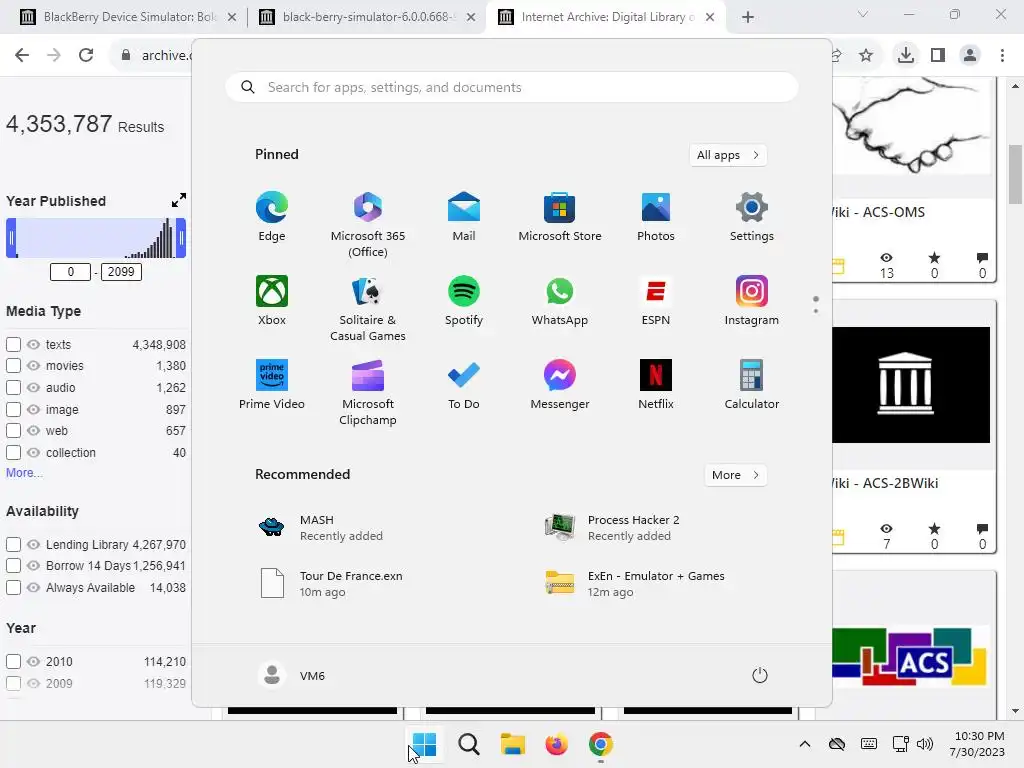
Task: Launch the ESPN app
Action: coord(656,300)
